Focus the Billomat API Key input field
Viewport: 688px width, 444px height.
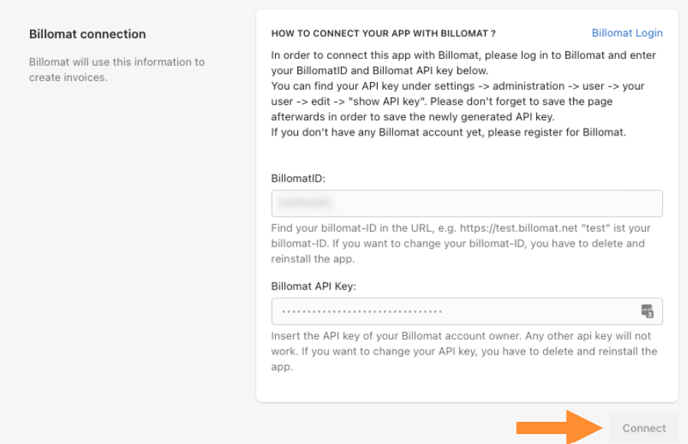click(x=467, y=312)
